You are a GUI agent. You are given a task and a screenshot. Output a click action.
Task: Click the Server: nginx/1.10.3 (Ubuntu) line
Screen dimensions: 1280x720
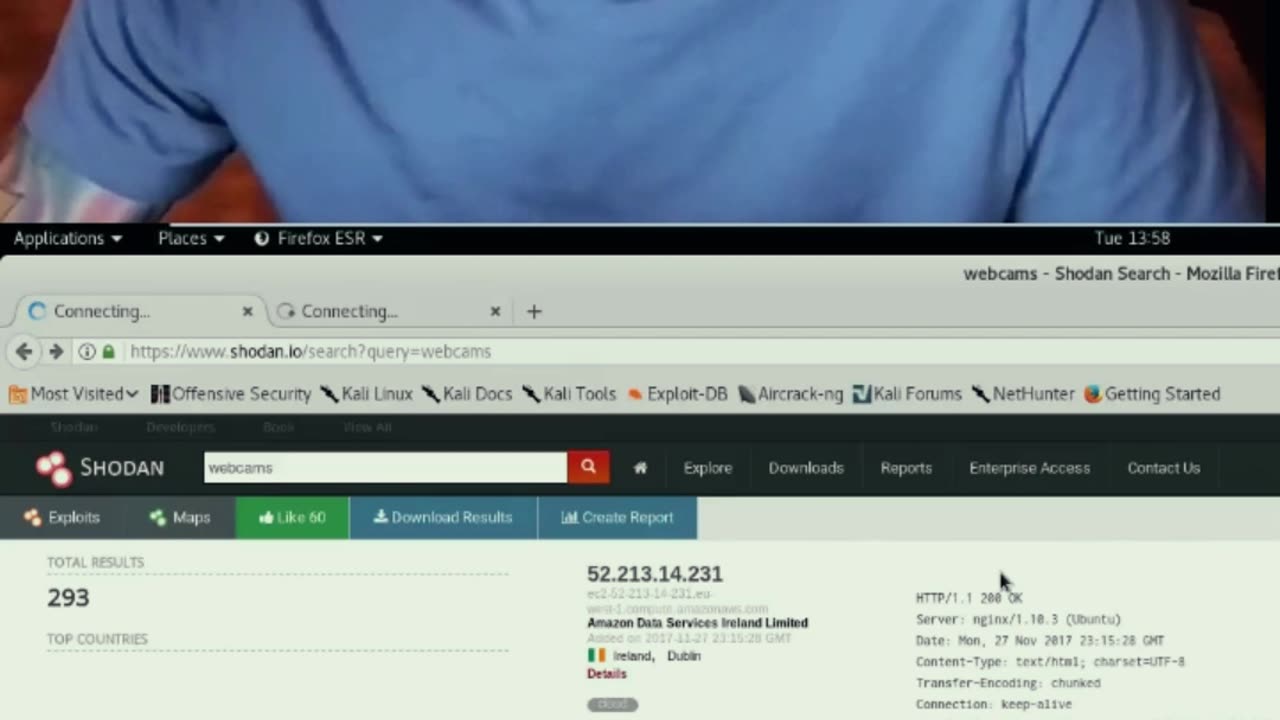tap(1018, 619)
